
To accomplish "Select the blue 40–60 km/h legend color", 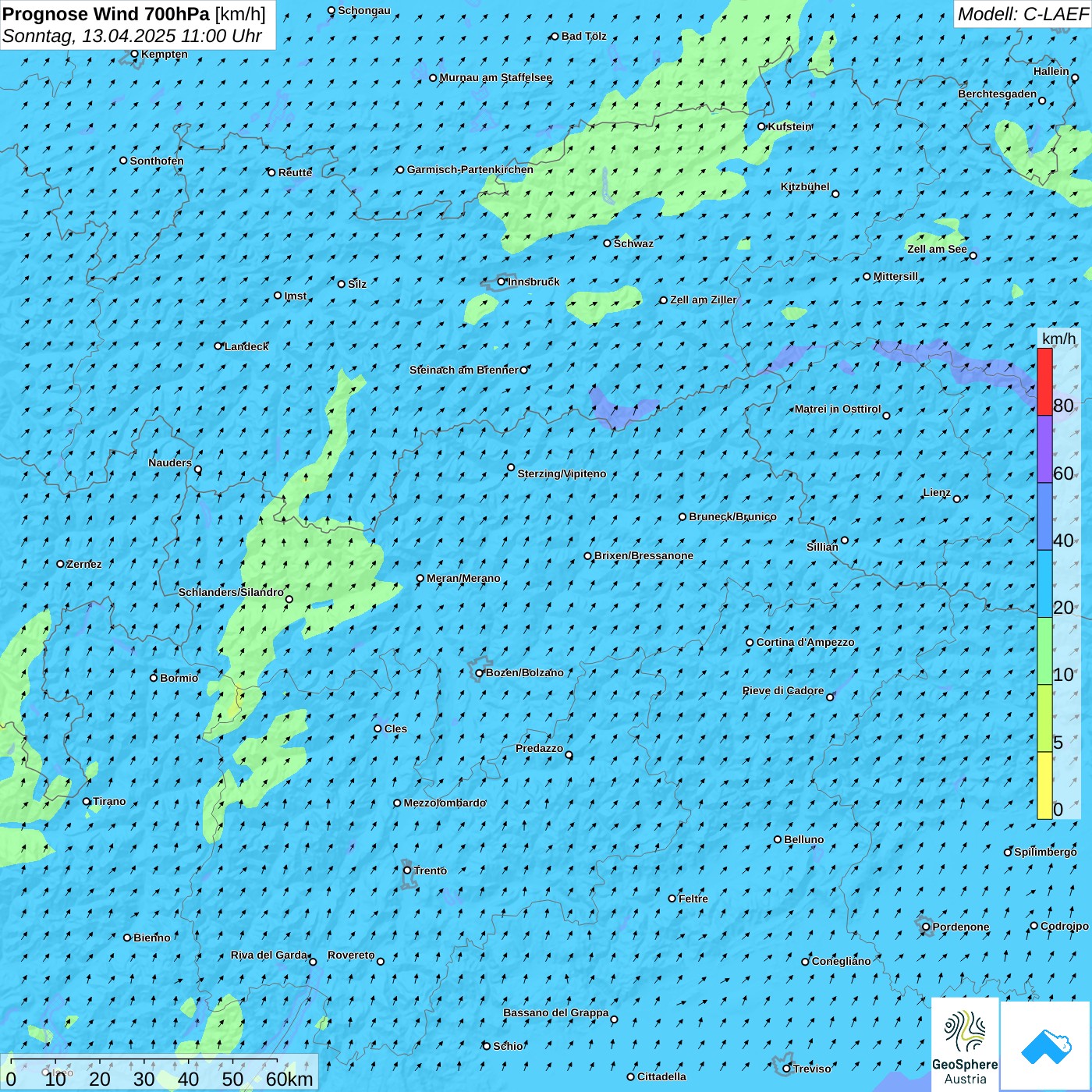I will click(1044, 516).
